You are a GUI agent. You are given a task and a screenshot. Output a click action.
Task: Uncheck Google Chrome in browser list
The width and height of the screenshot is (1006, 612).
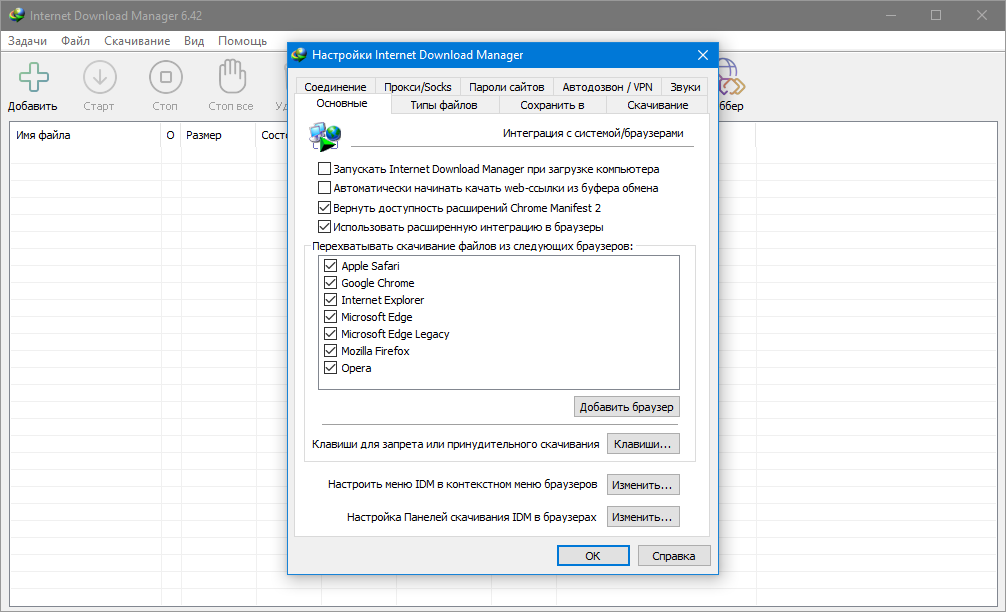pyautogui.click(x=330, y=283)
